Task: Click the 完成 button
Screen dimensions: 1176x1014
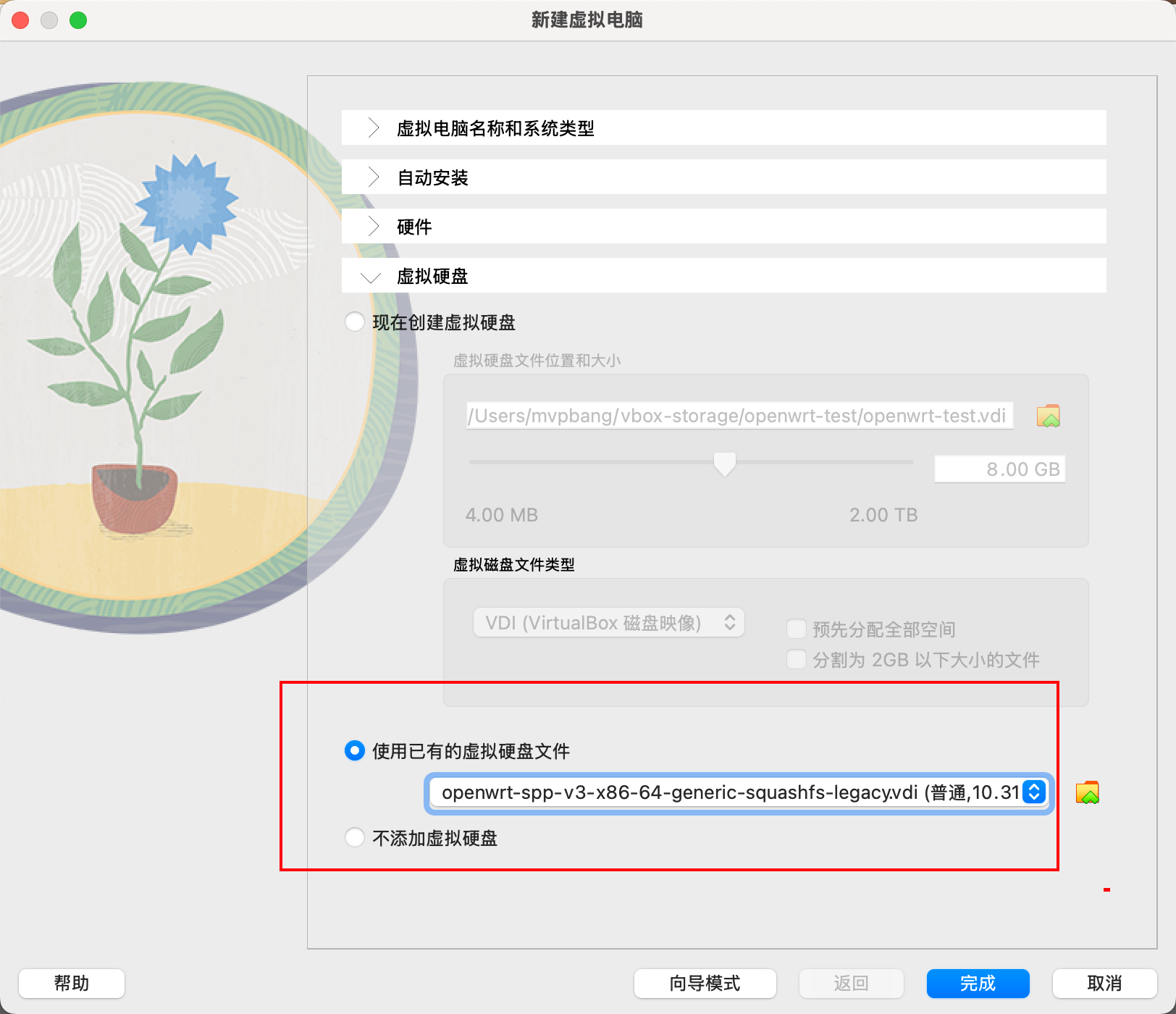Action: (x=978, y=983)
